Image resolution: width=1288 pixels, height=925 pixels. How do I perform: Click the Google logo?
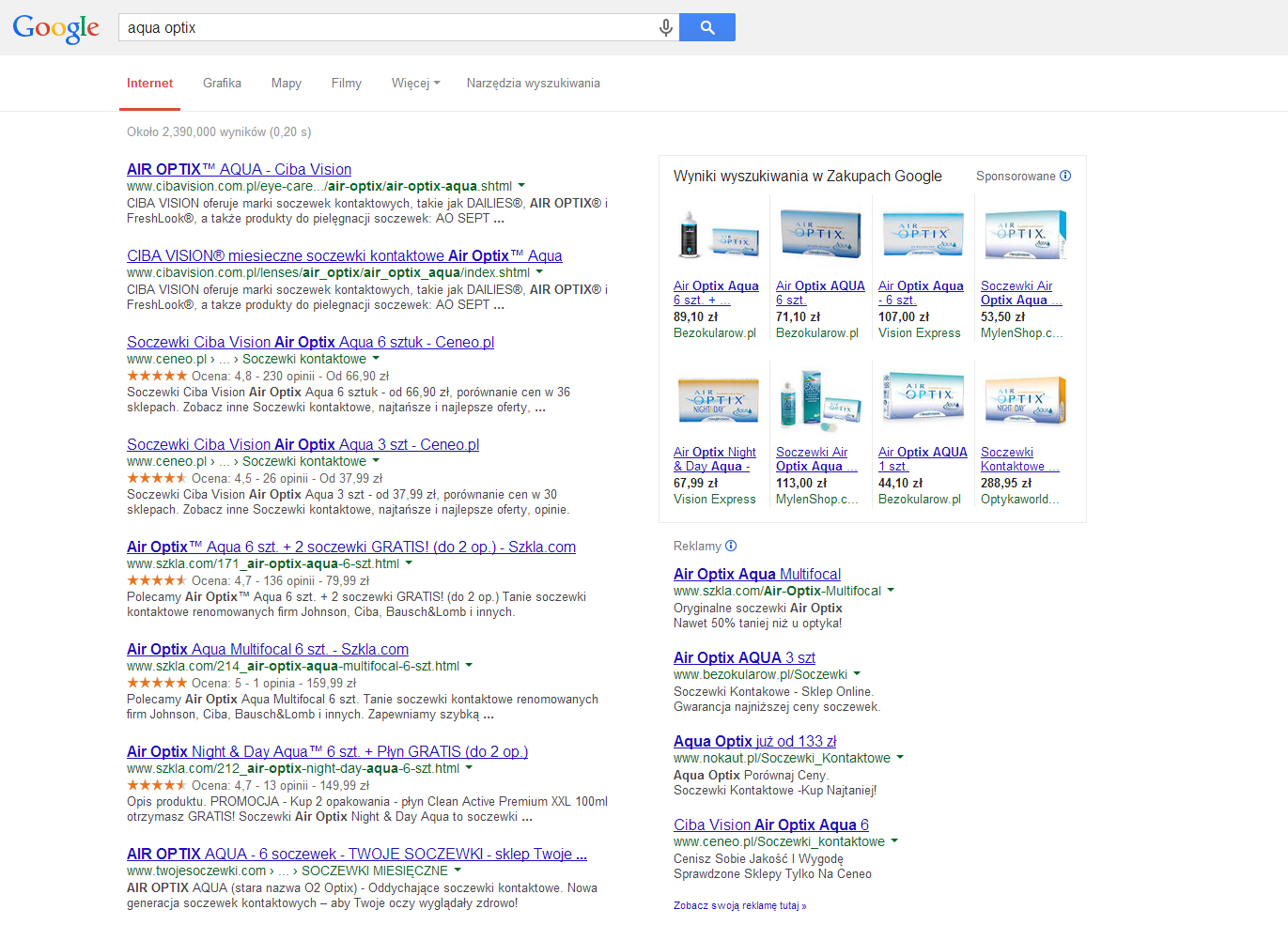click(x=56, y=28)
